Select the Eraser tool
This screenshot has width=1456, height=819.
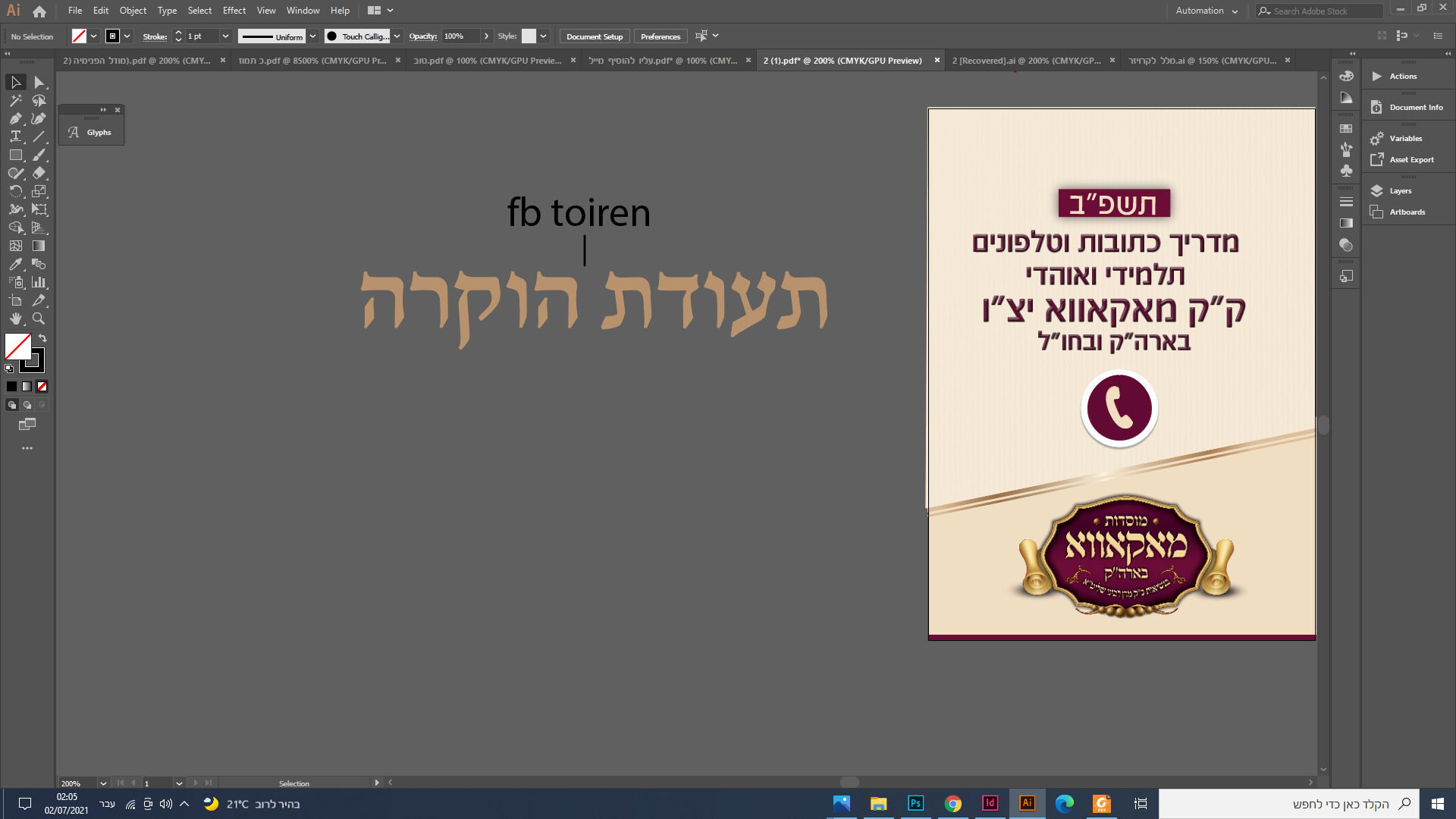[x=39, y=173]
